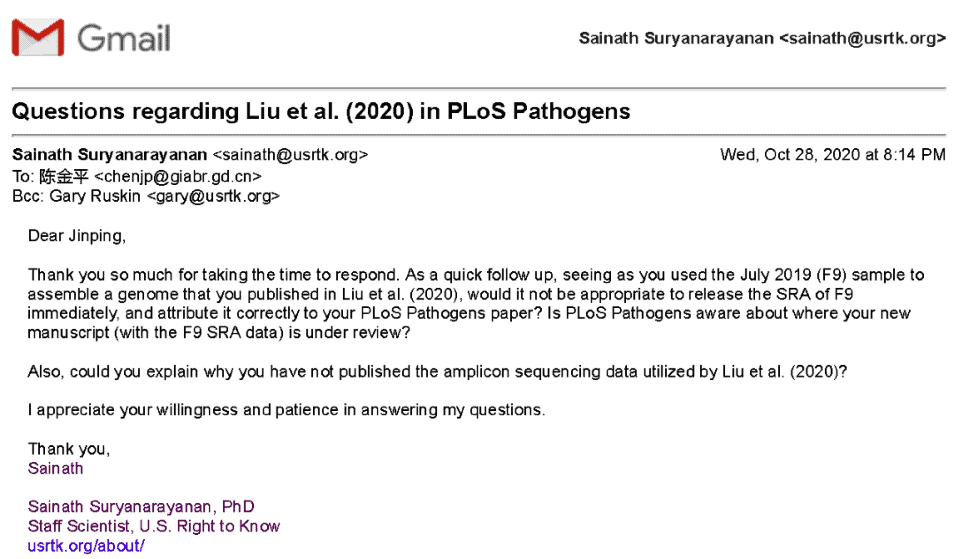Screen dimensions: 975x559
Task: Click the bold sender name Sainath Suryanarayanan
Action: pyautogui.click(x=110, y=155)
